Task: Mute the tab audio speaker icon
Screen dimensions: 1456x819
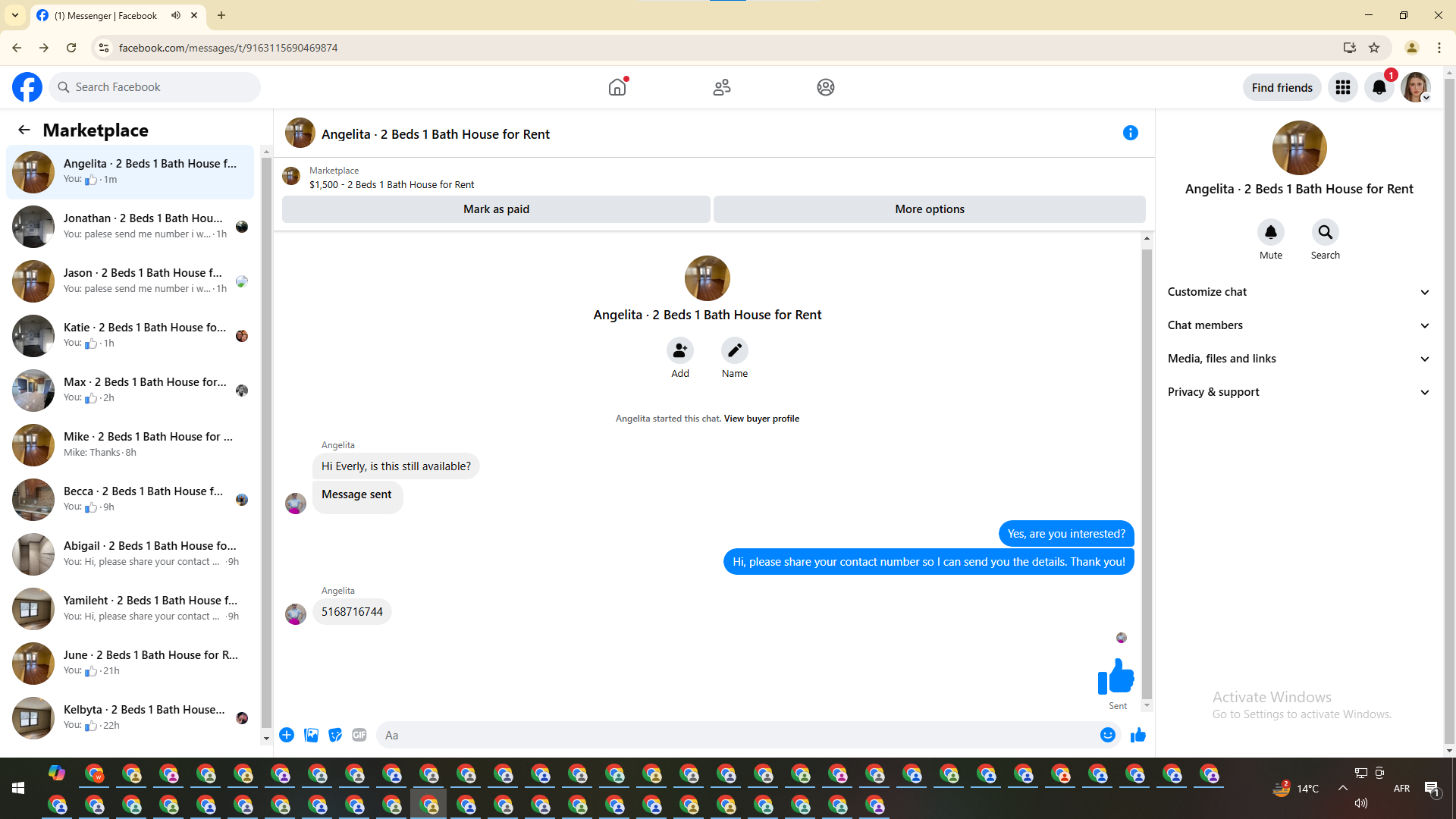Action: (x=176, y=15)
